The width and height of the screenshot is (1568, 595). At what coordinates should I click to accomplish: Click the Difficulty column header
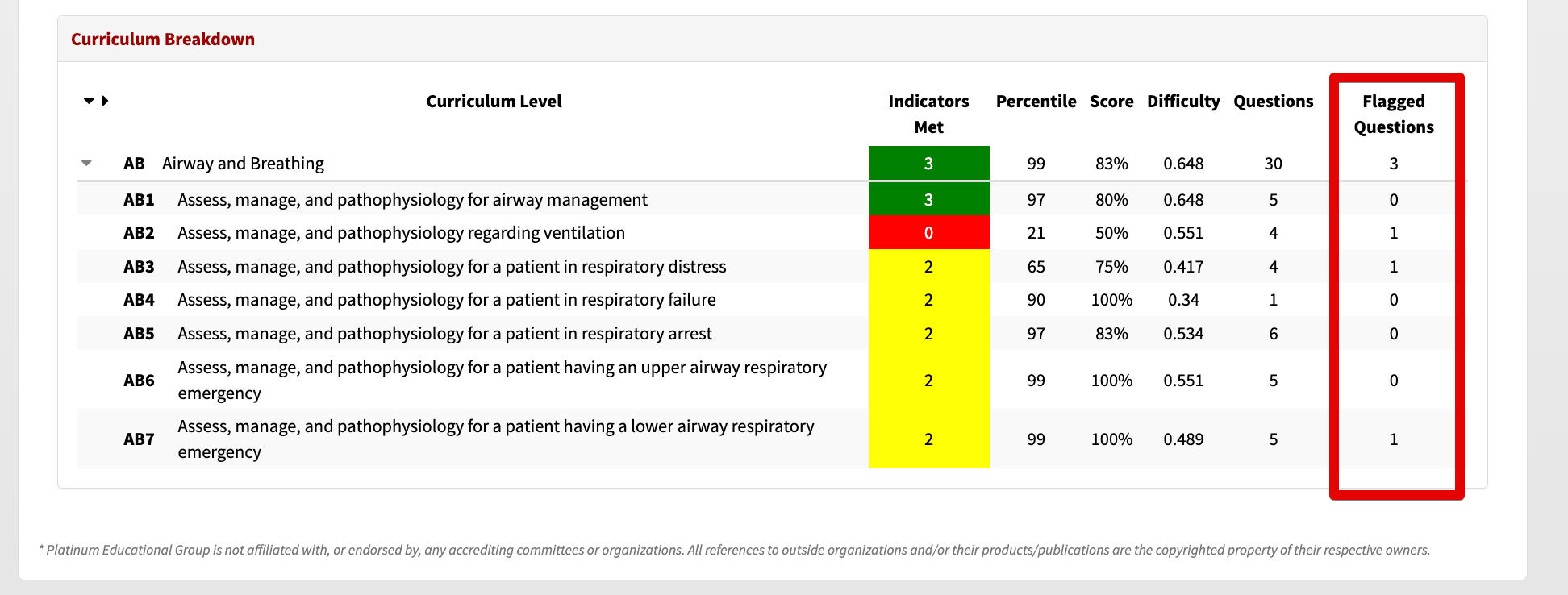1183,102
